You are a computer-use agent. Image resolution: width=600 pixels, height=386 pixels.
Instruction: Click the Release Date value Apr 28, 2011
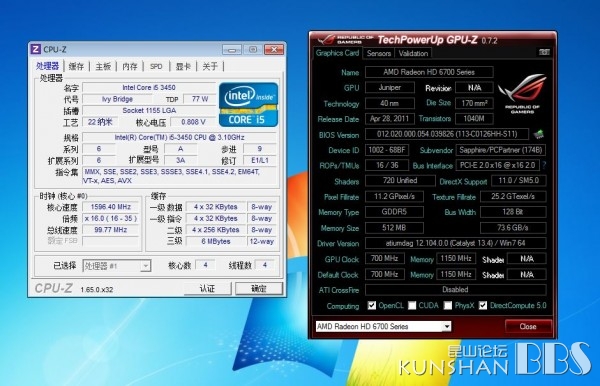(390, 119)
